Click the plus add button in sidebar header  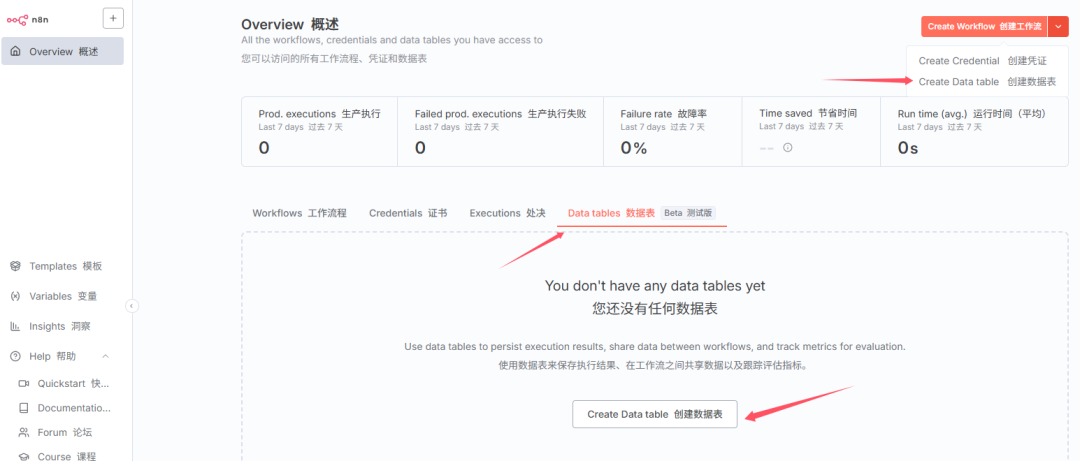click(113, 18)
